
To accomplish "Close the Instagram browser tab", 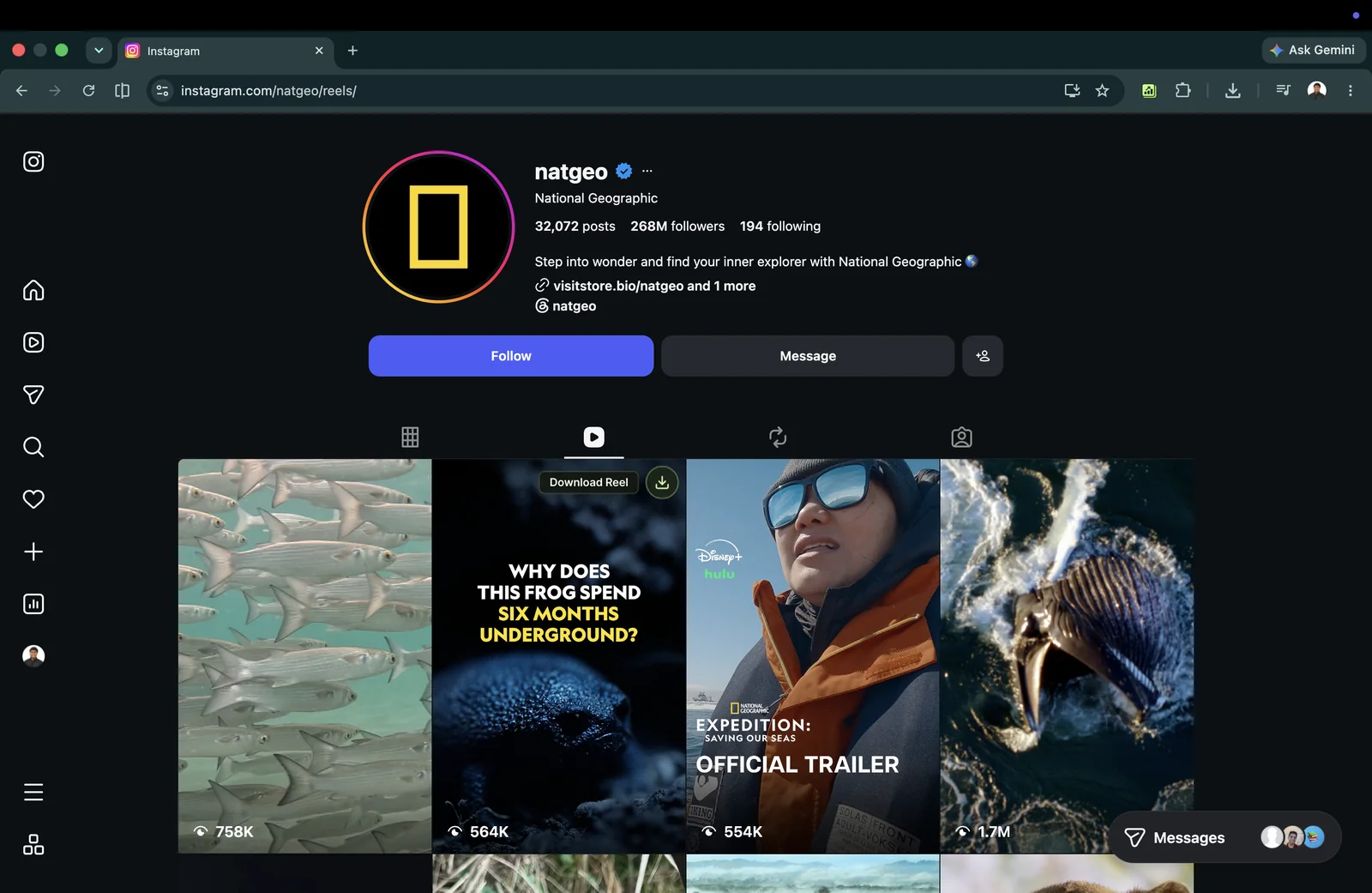I will (319, 51).
